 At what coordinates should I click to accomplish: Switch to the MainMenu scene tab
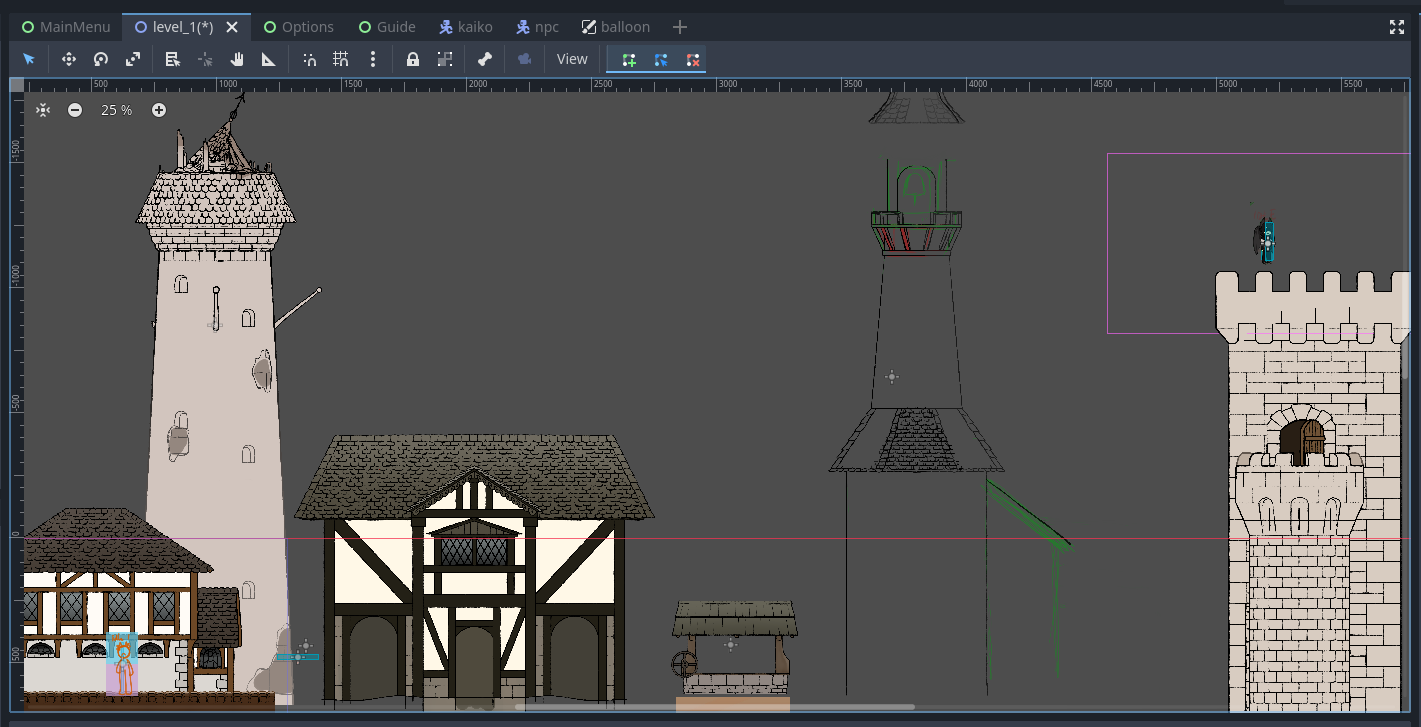(x=66, y=27)
